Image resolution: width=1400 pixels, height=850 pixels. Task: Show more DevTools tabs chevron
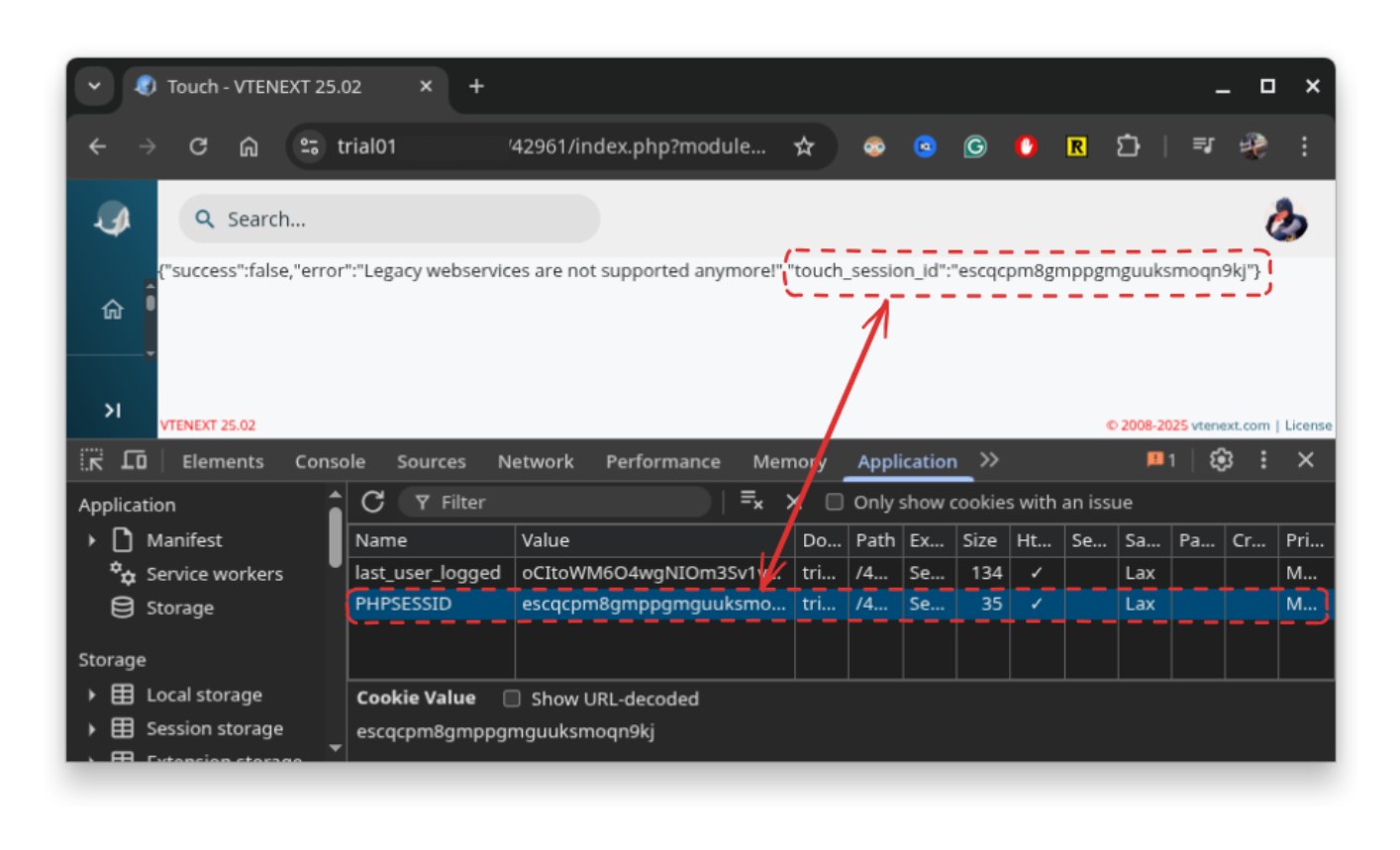[x=989, y=460]
